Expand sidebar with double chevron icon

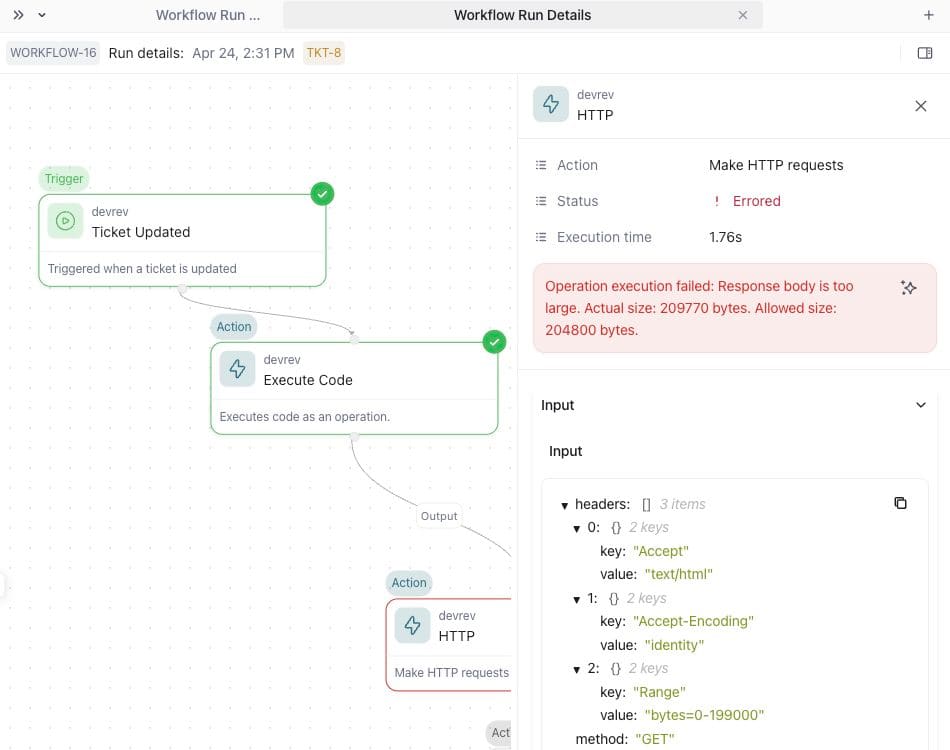click(x=18, y=15)
